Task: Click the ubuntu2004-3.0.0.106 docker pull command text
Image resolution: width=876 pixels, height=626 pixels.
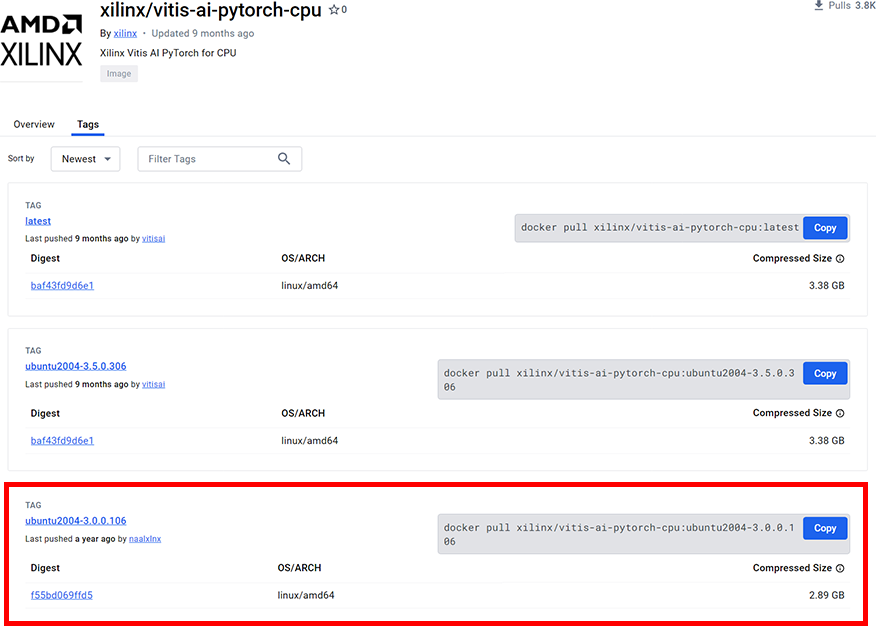Action: [619, 534]
